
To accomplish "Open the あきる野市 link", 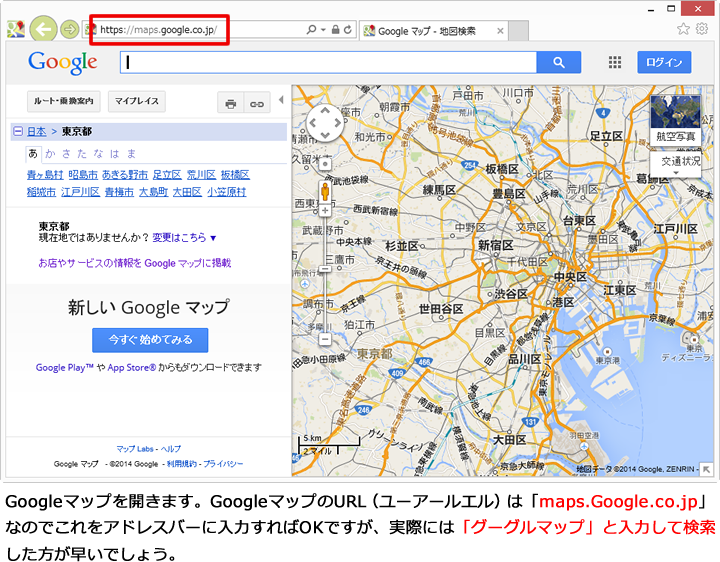I will pyautogui.click(x=125, y=175).
